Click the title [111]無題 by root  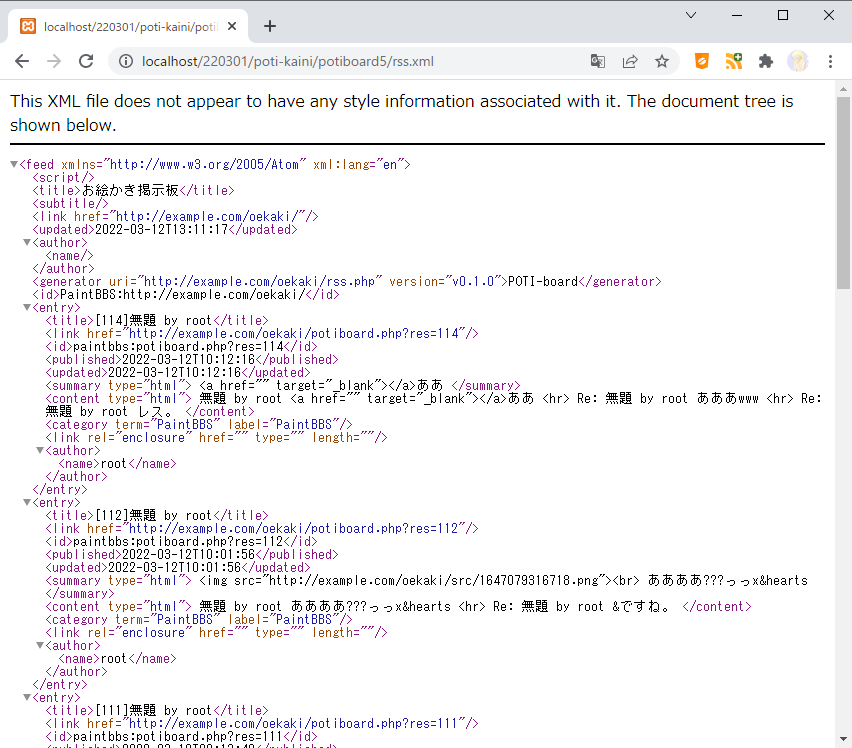[154, 711]
